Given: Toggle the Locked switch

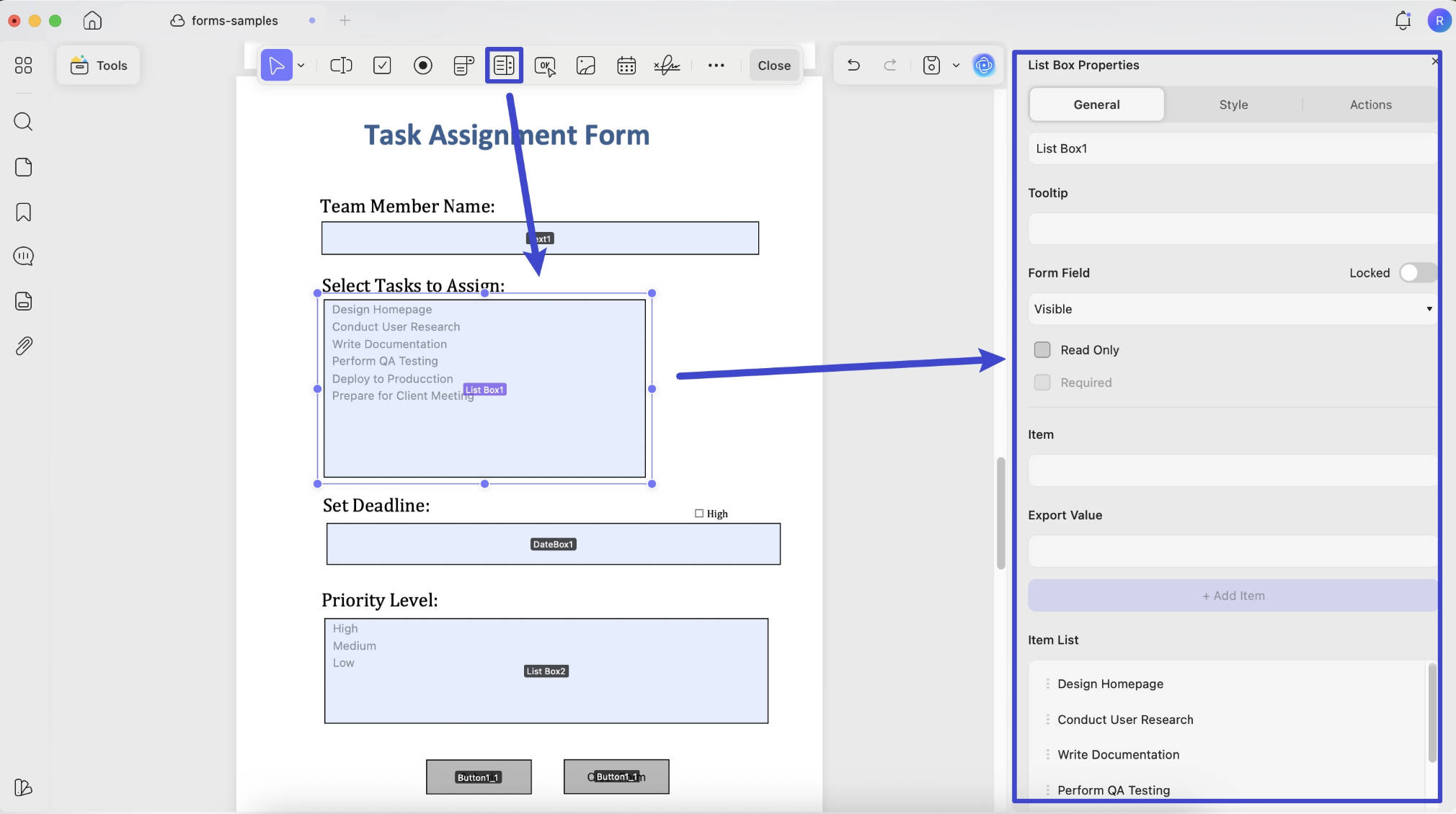Looking at the screenshot, I should pyautogui.click(x=1417, y=273).
